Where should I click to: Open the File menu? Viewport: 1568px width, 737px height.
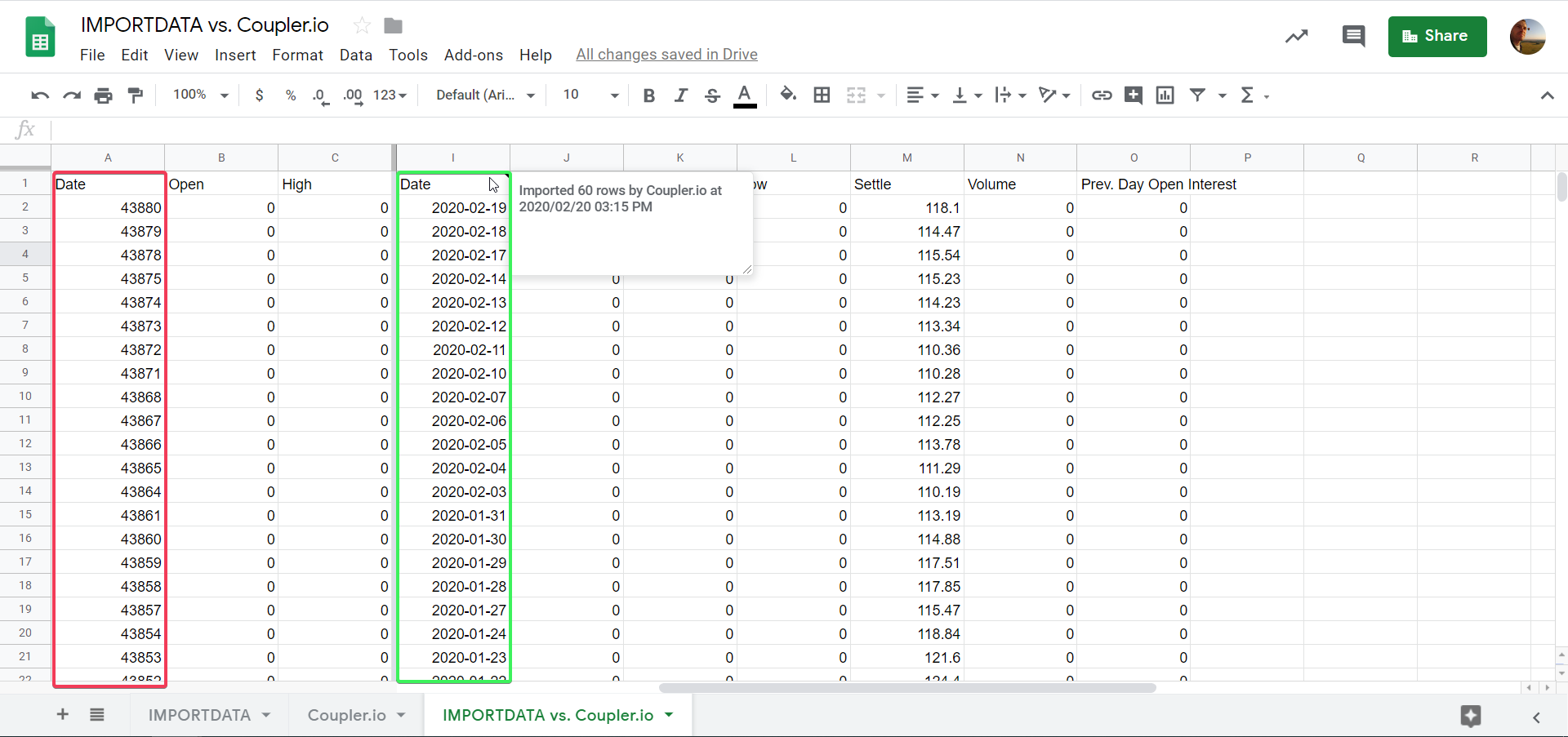92,55
